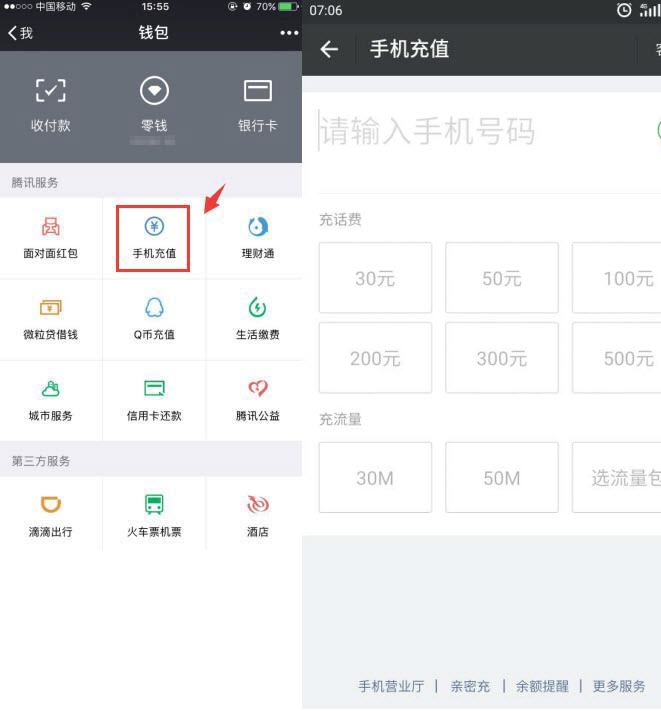This screenshot has height=711, width=661.
Task: Open the 手机营业厅 link
Action: tap(391, 686)
